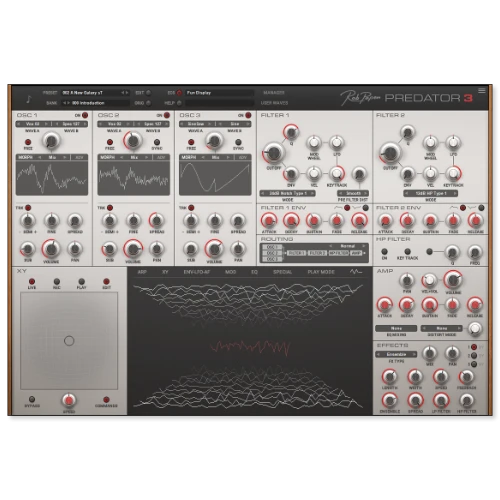Image resolution: width=500 pixels, height=500 pixels.
Task: Open the hamburger menu beside the Predator 3 logo
Action: tap(481, 90)
